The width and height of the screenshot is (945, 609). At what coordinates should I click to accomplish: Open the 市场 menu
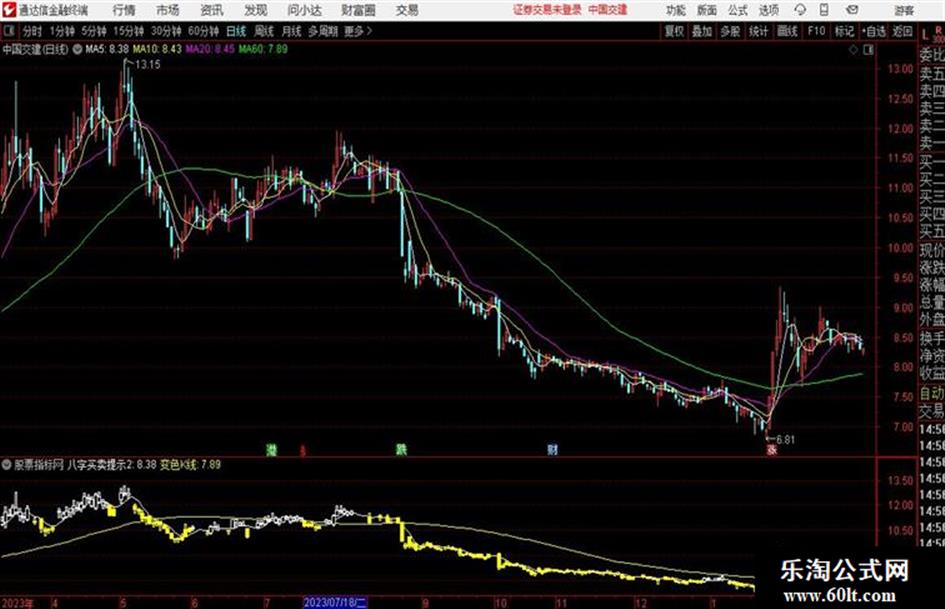tap(168, 10)
